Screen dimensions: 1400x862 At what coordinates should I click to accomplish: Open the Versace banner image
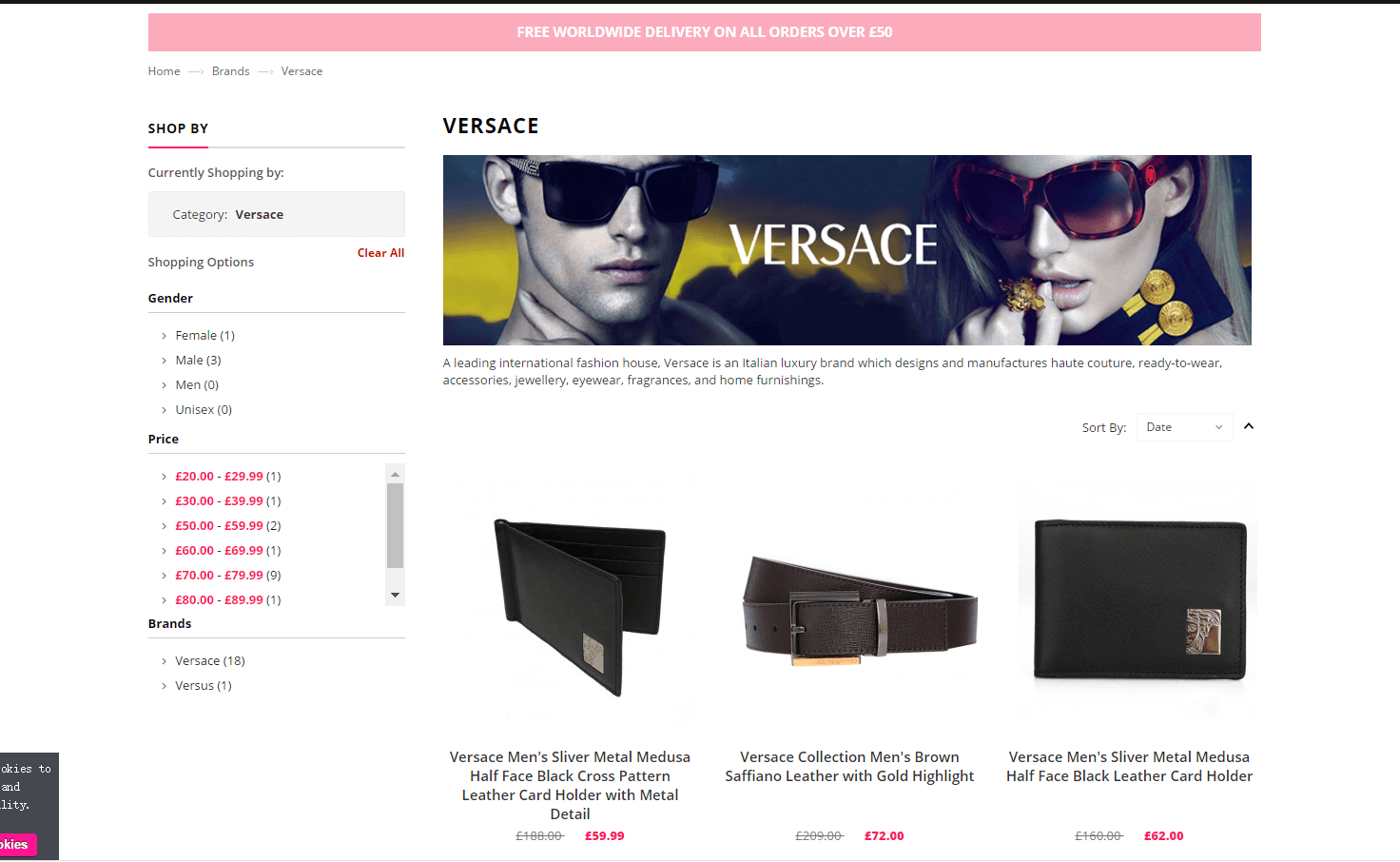coord(846,250)
